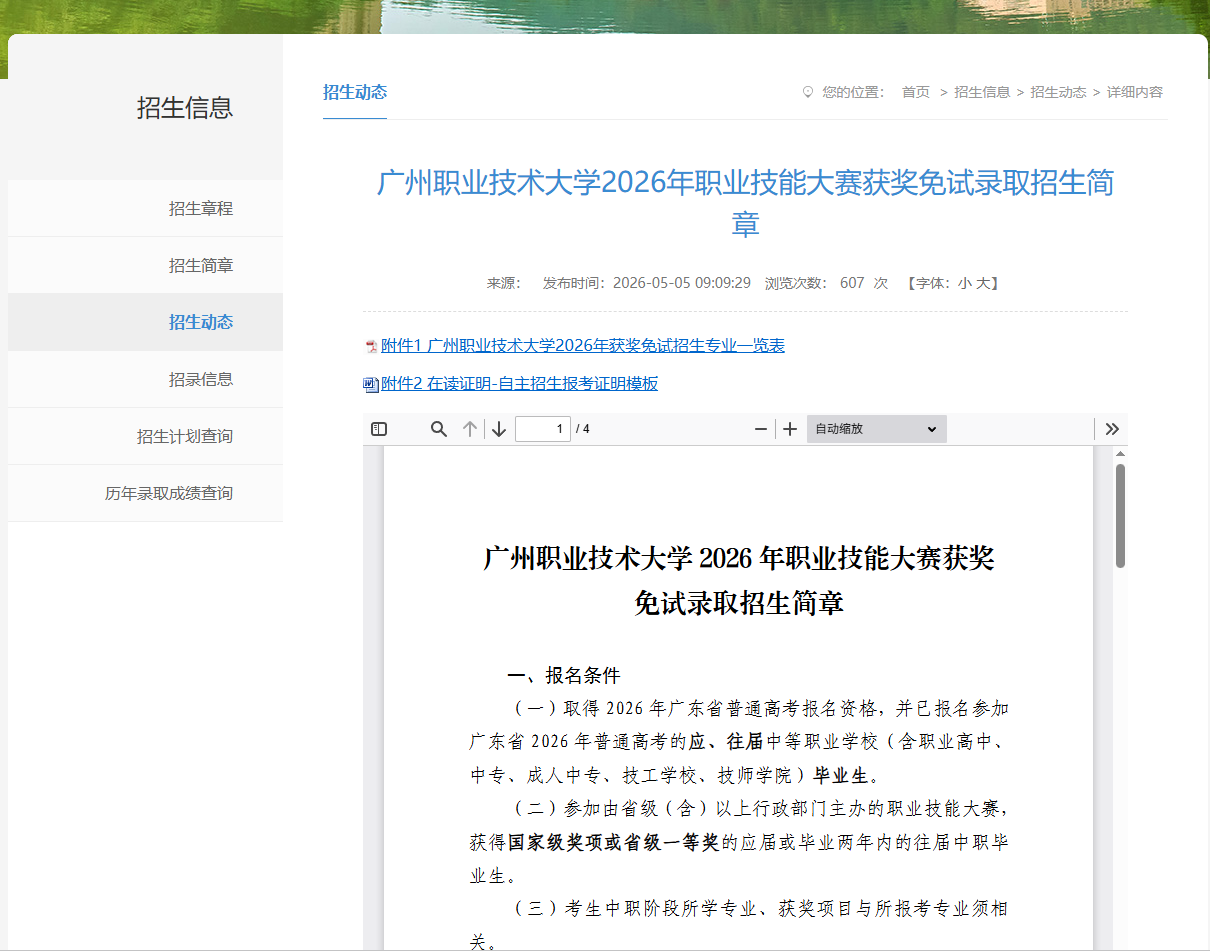
Task: Click the PDF page number field
Action: pos(543,429)
